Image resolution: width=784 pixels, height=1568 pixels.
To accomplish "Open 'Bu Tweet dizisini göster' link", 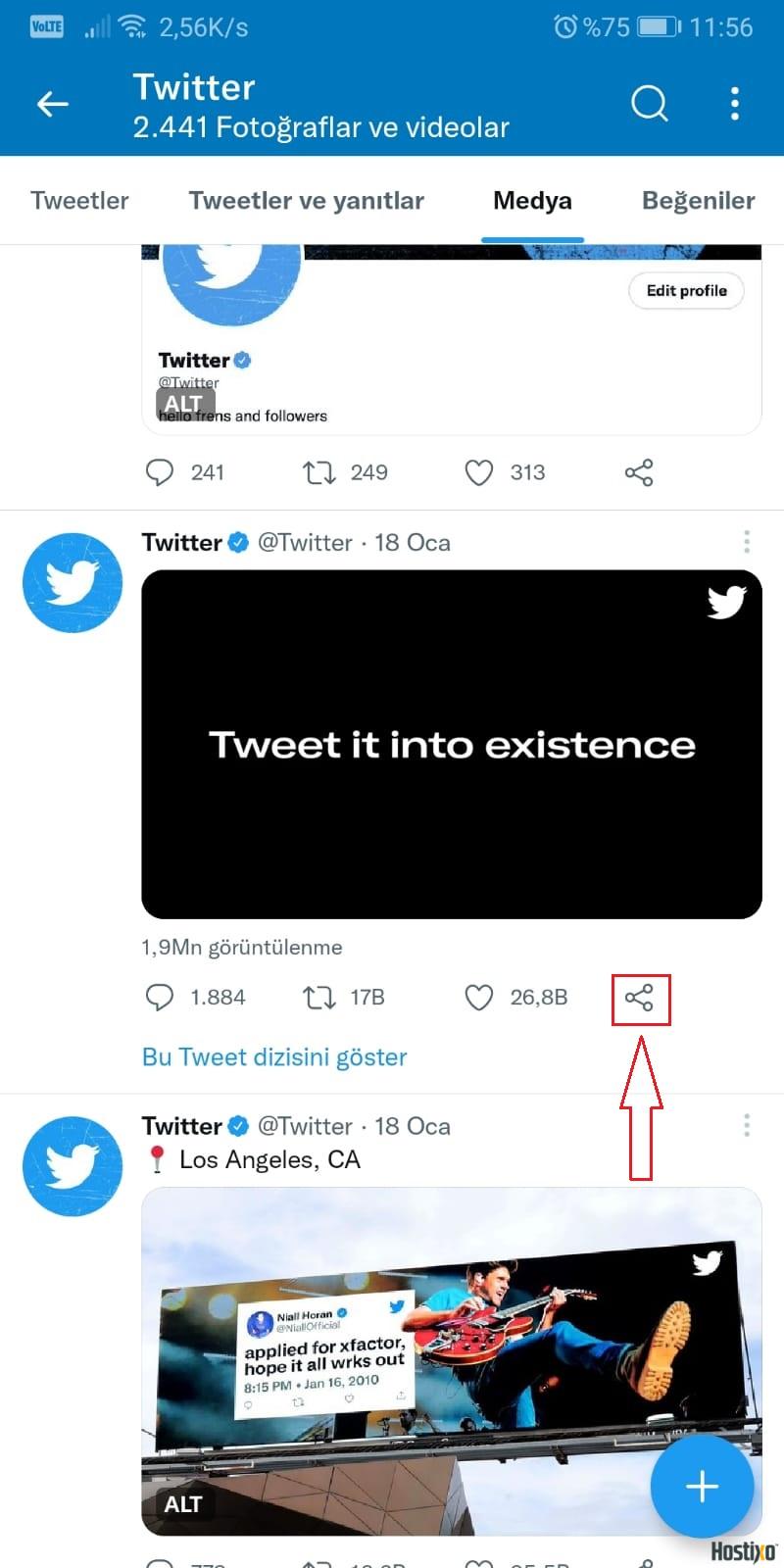I will (273, 1056).
